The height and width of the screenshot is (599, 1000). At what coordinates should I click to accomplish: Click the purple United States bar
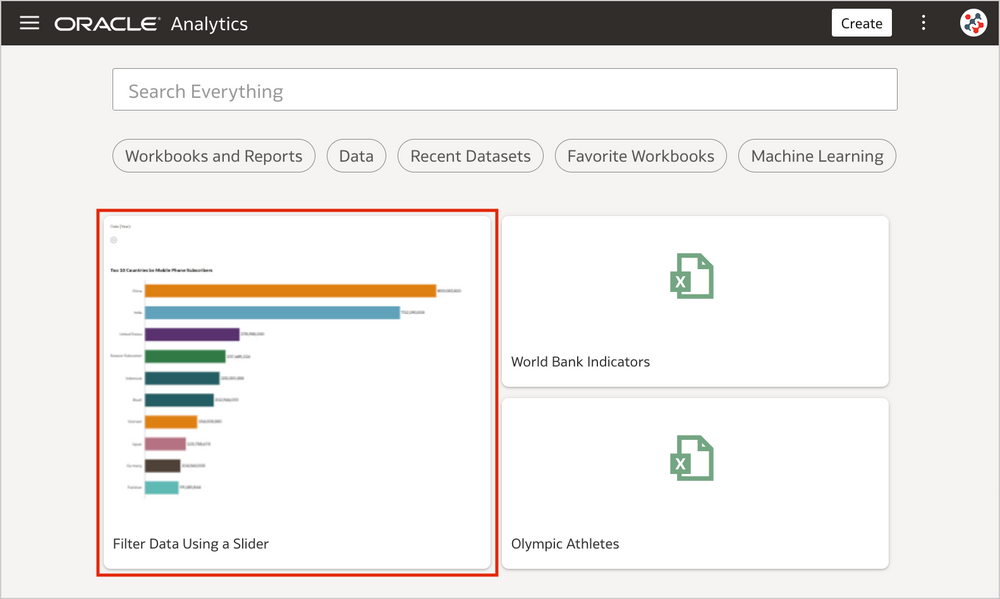coord(192,335)
